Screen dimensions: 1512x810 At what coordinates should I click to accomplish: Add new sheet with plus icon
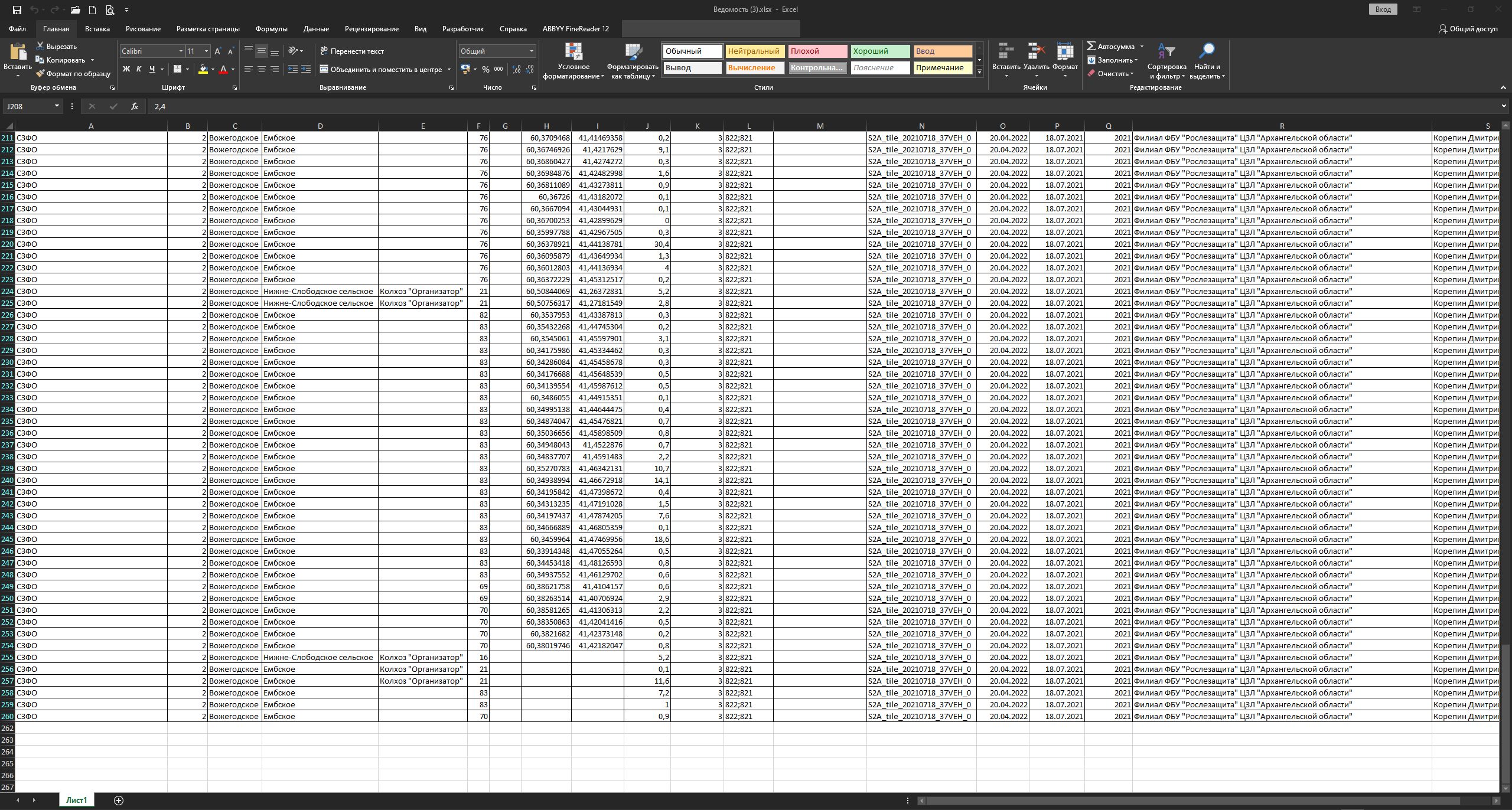pyautogui.click(x=119, y=800)
